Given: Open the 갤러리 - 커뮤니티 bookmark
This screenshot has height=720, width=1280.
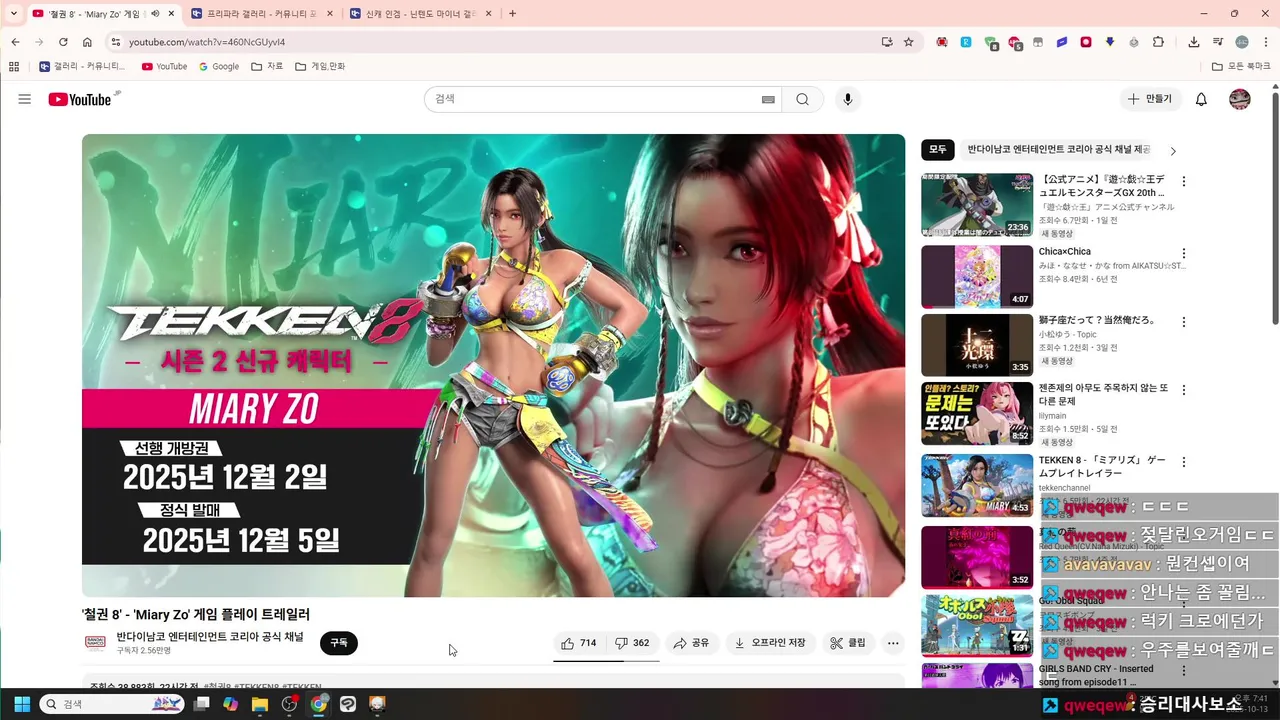Looking at the screenshot, I should (x=82, y=66).
